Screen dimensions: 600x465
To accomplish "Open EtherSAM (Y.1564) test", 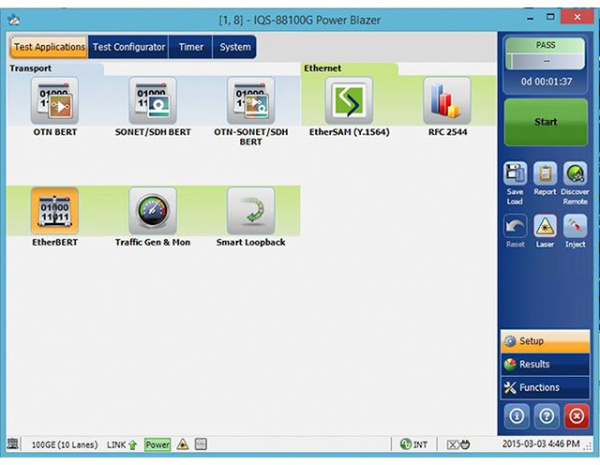I will (348, 101).
